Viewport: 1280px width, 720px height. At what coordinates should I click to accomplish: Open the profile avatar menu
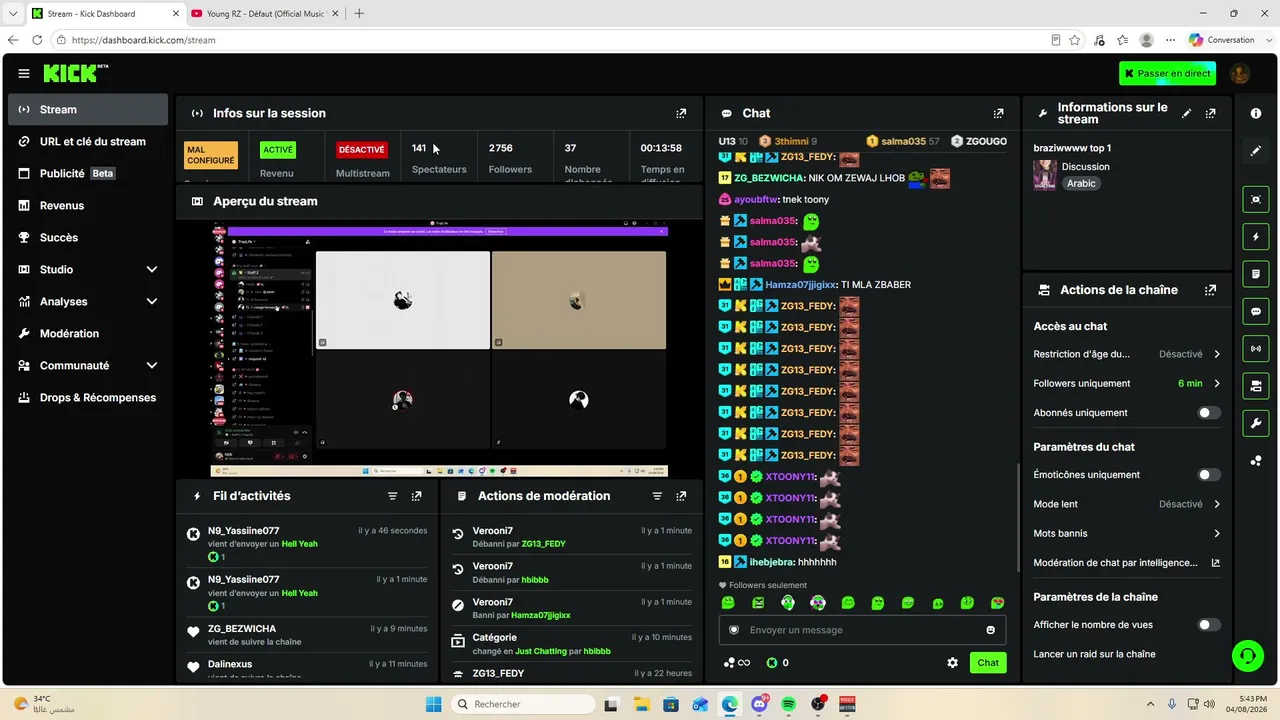click(x=1240, y=73)
